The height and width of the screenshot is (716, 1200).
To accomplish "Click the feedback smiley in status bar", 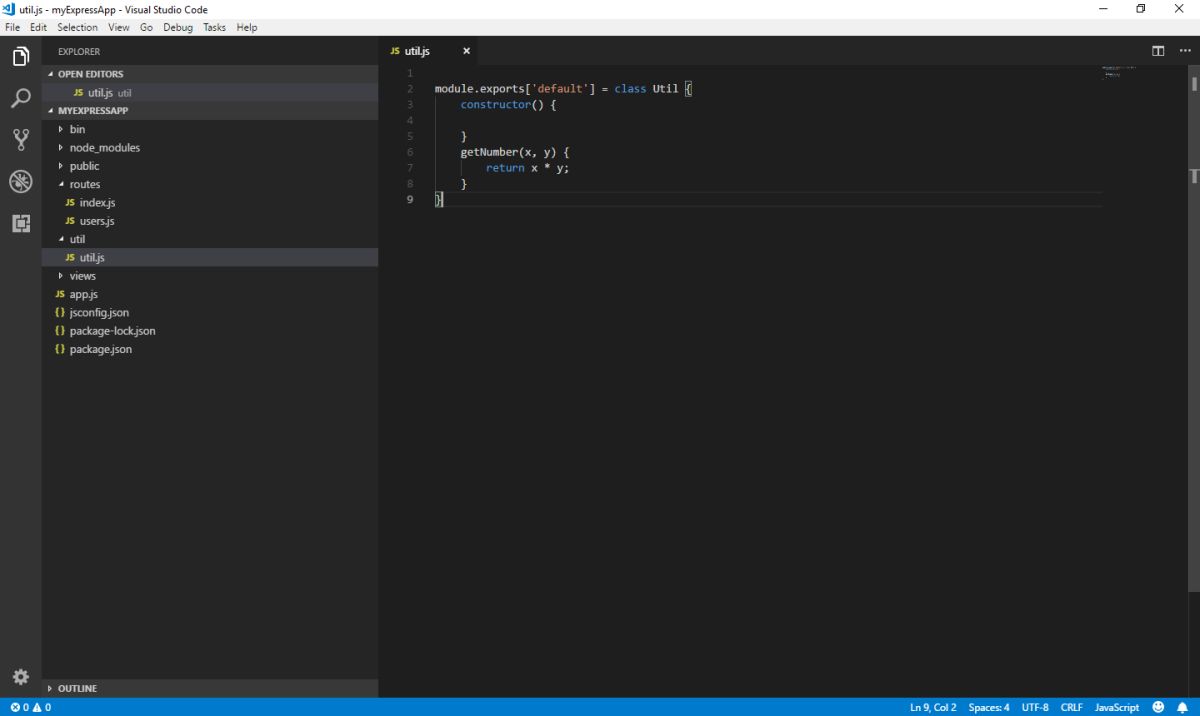I will point(1158,707).
